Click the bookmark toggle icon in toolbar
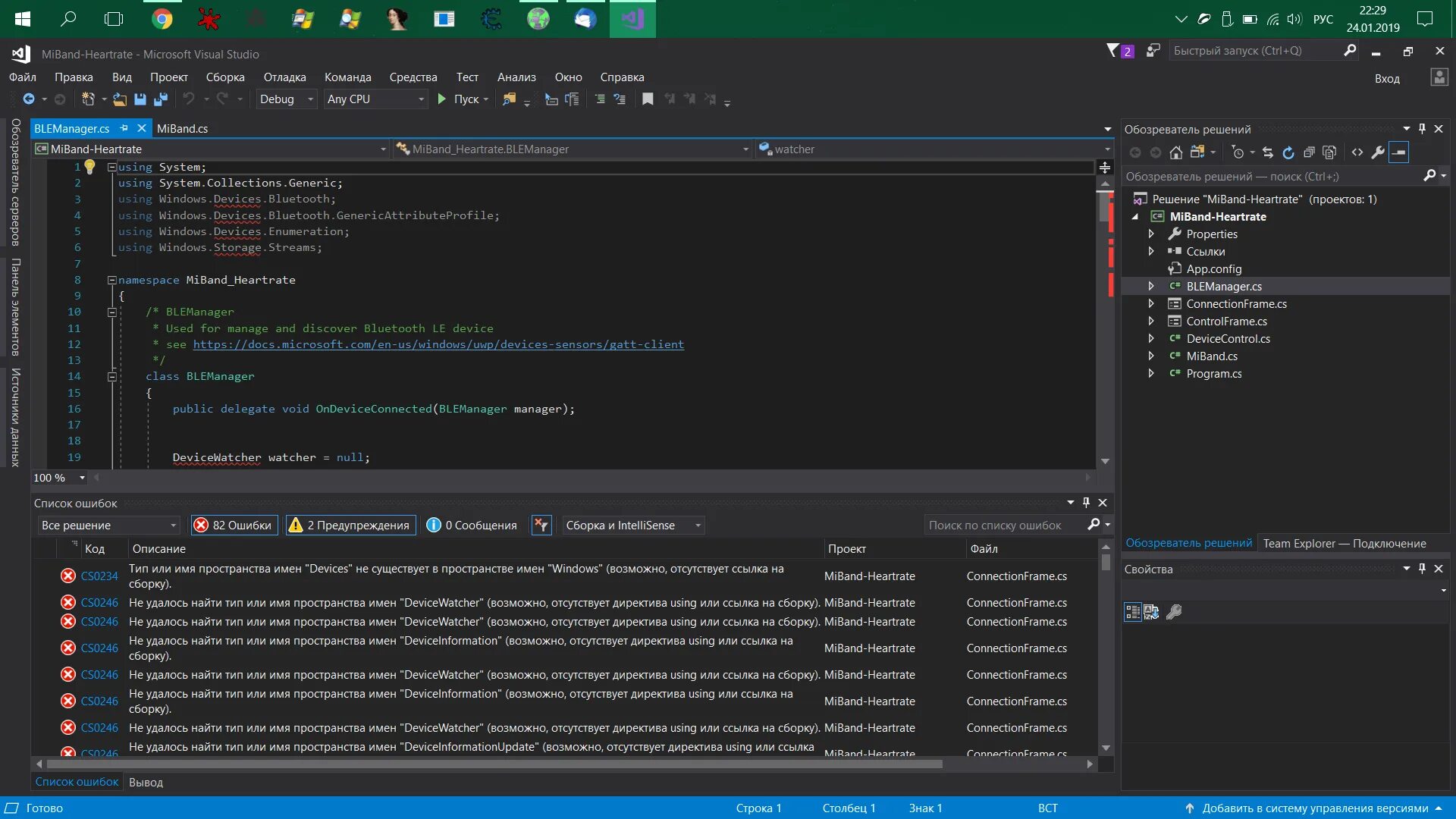 point(648,99)
